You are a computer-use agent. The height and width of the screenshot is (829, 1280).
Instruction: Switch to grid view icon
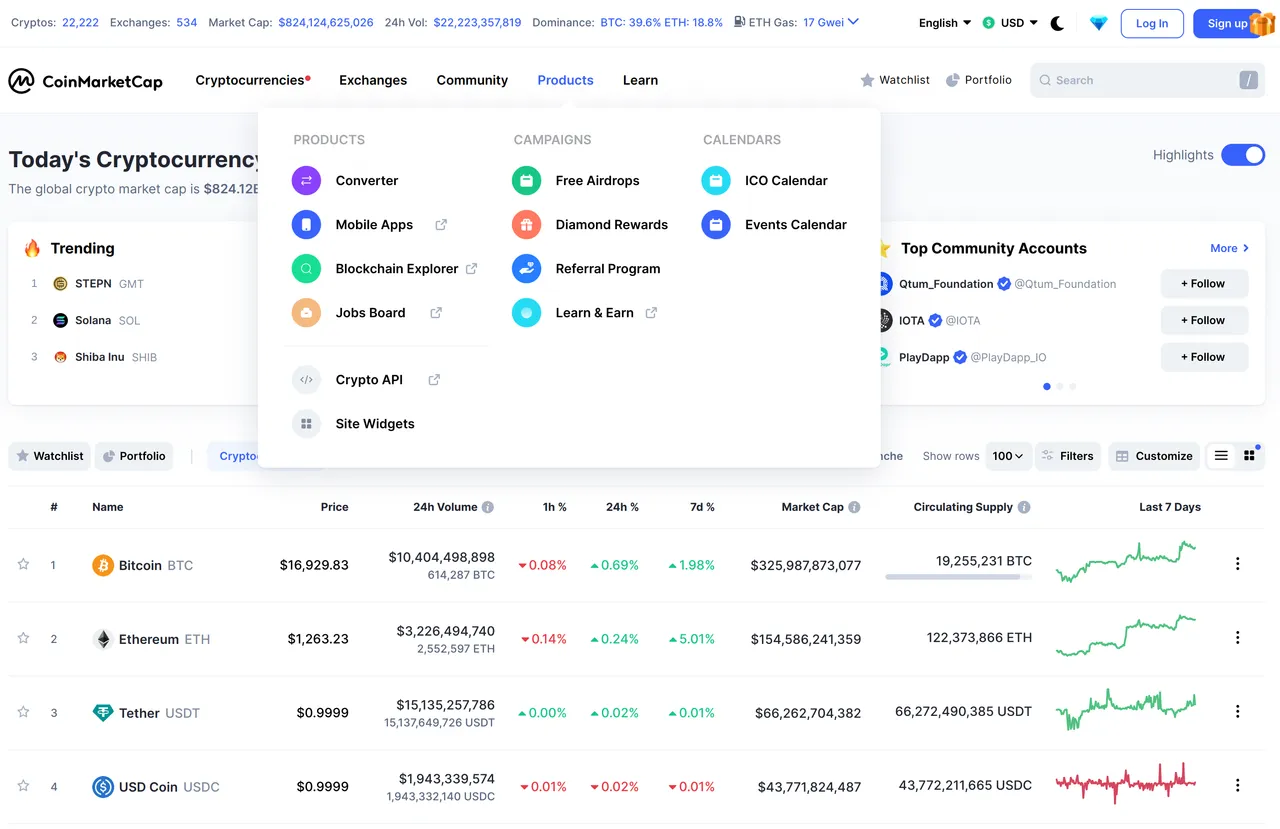click(1249, 456)
